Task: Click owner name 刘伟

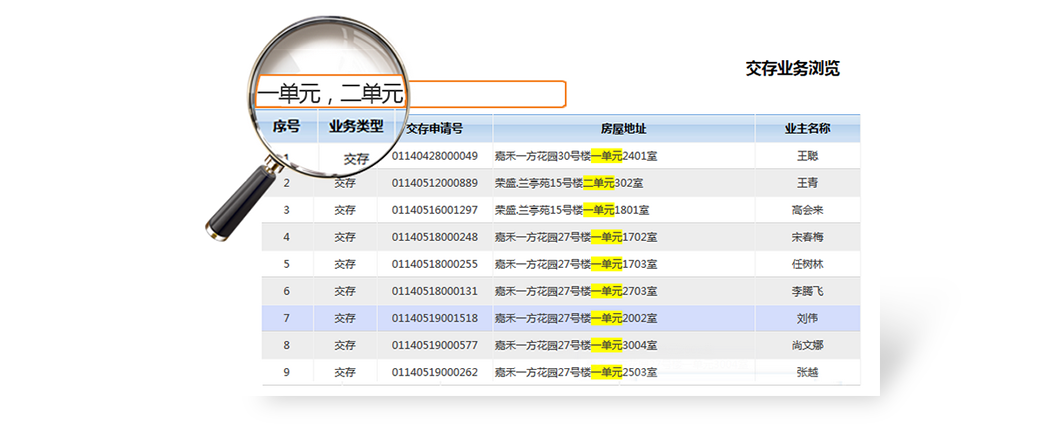Action: [x=807, y=318]
